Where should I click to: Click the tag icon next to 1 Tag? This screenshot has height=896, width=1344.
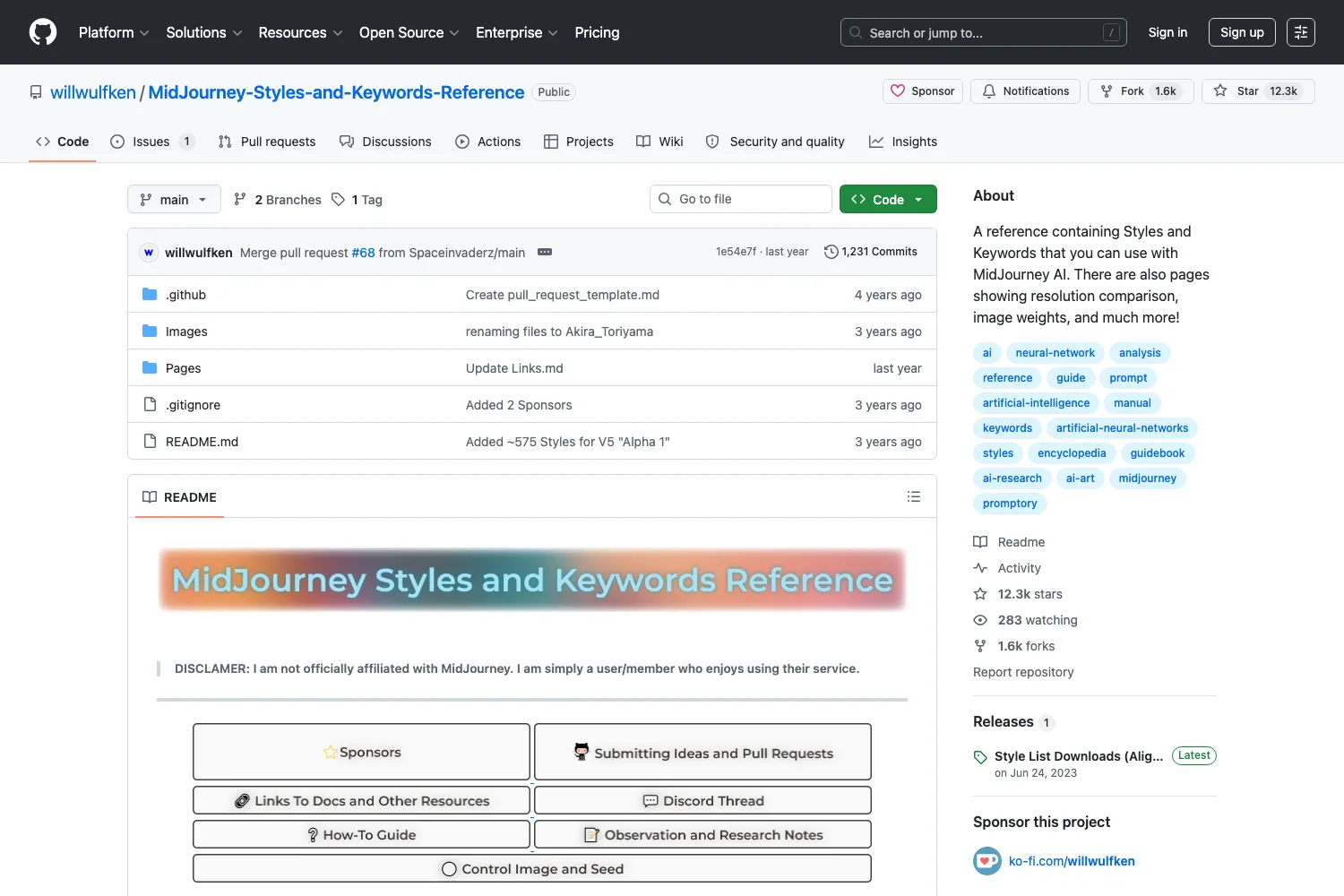click(x=338, y=199)
